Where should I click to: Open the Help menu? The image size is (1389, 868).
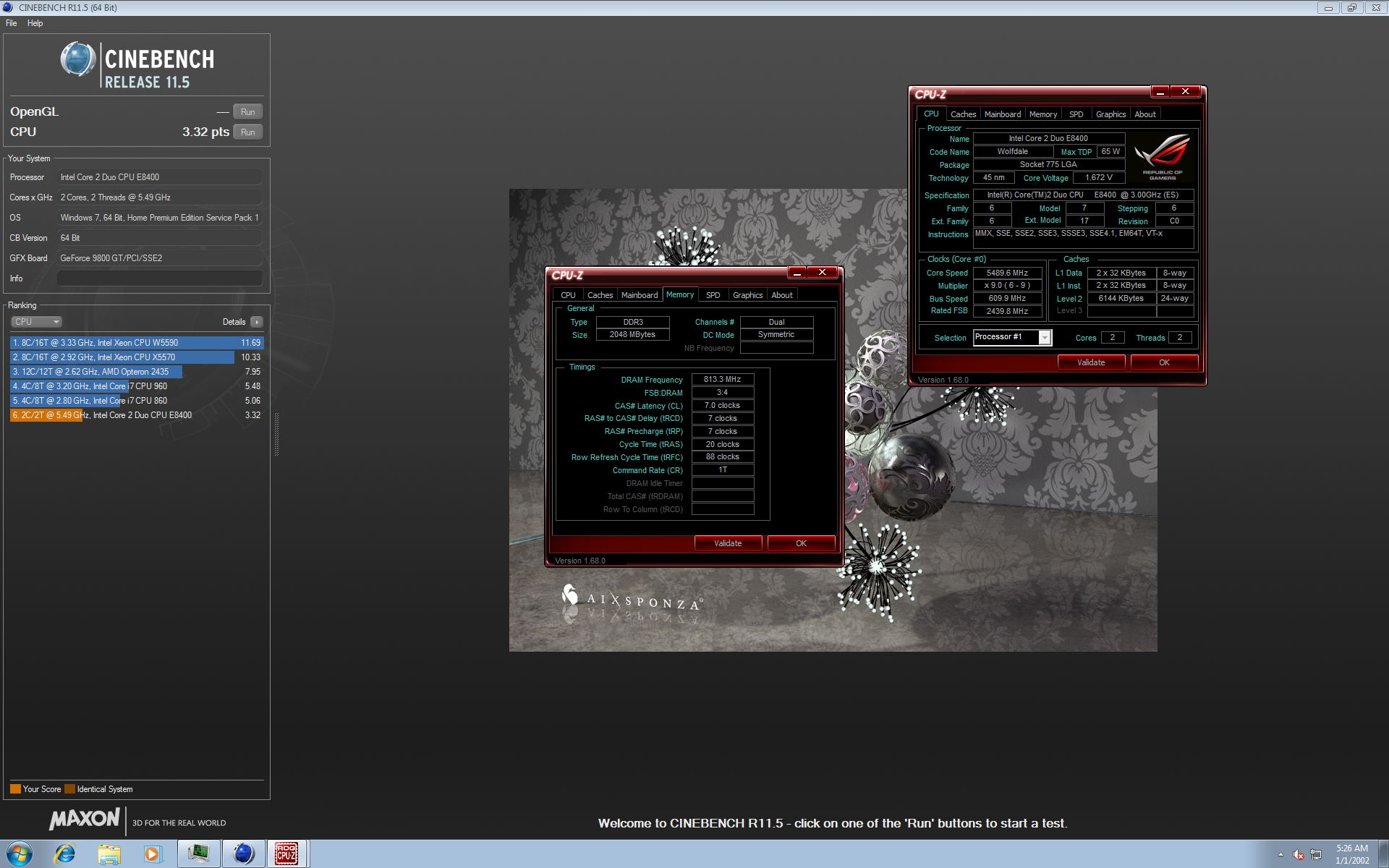pos(35,23)
